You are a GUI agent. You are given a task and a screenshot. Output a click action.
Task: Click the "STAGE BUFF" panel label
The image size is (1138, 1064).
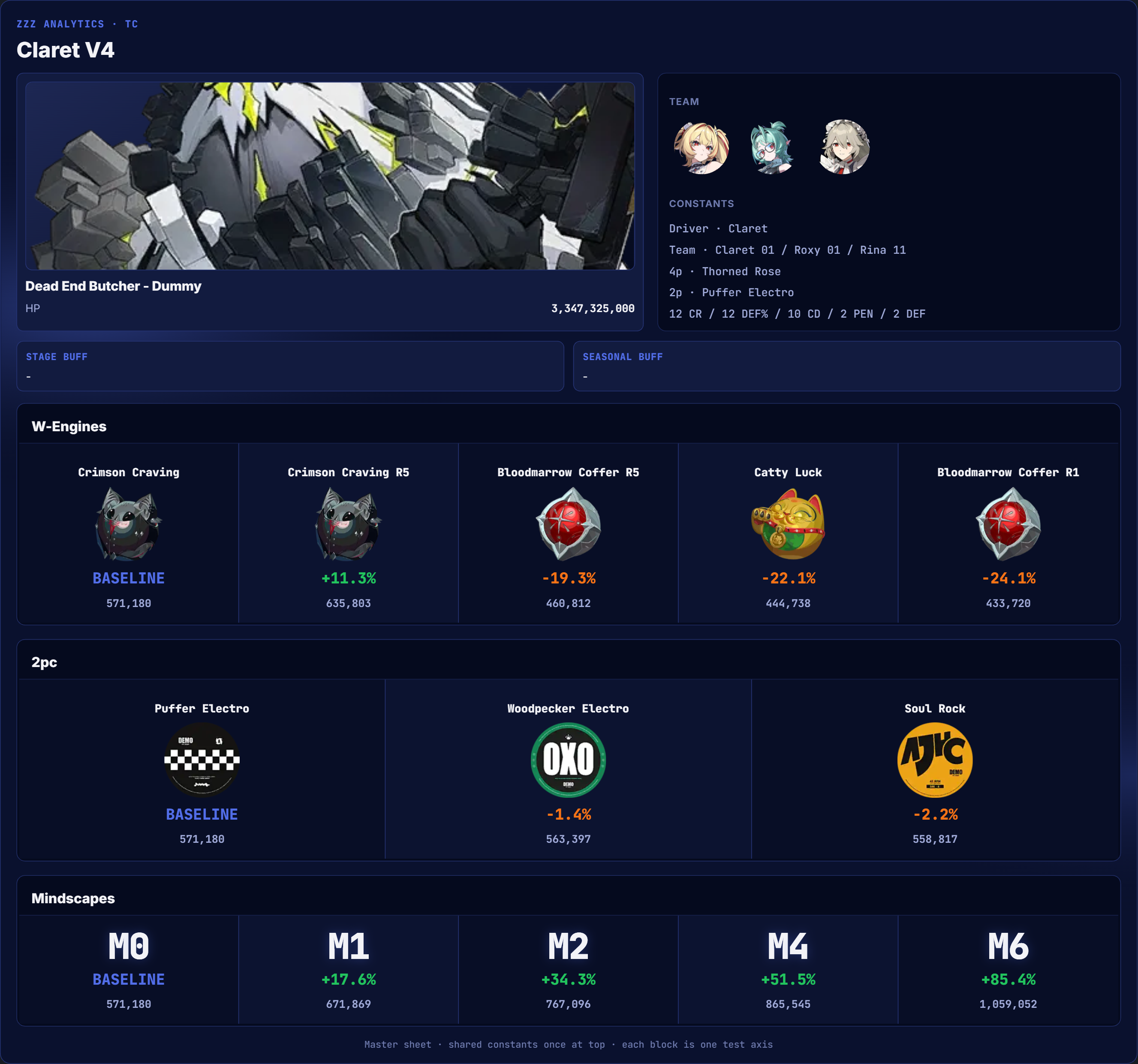57,357
